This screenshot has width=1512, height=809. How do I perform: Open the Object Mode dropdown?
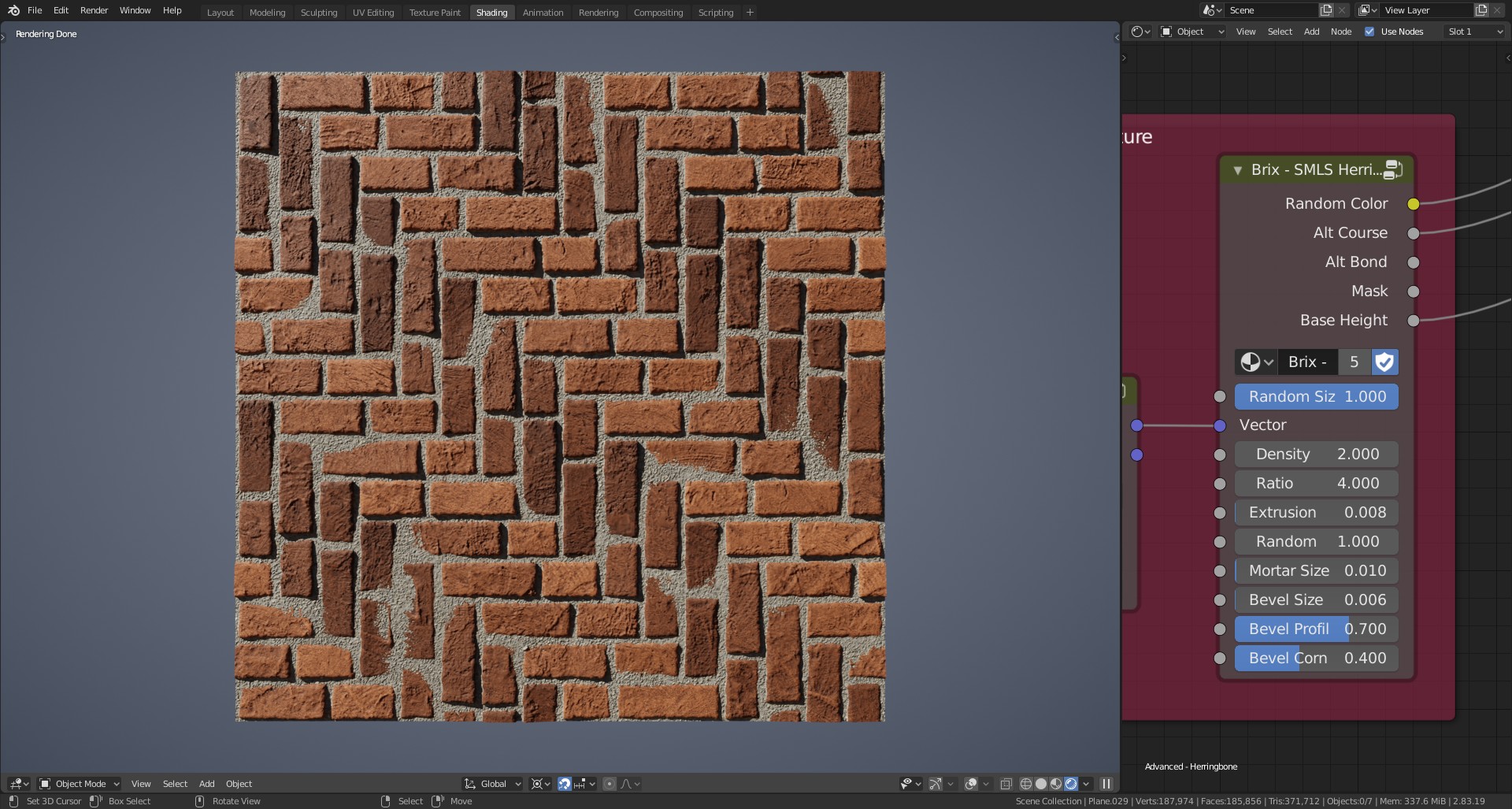(x=79, y=784)
